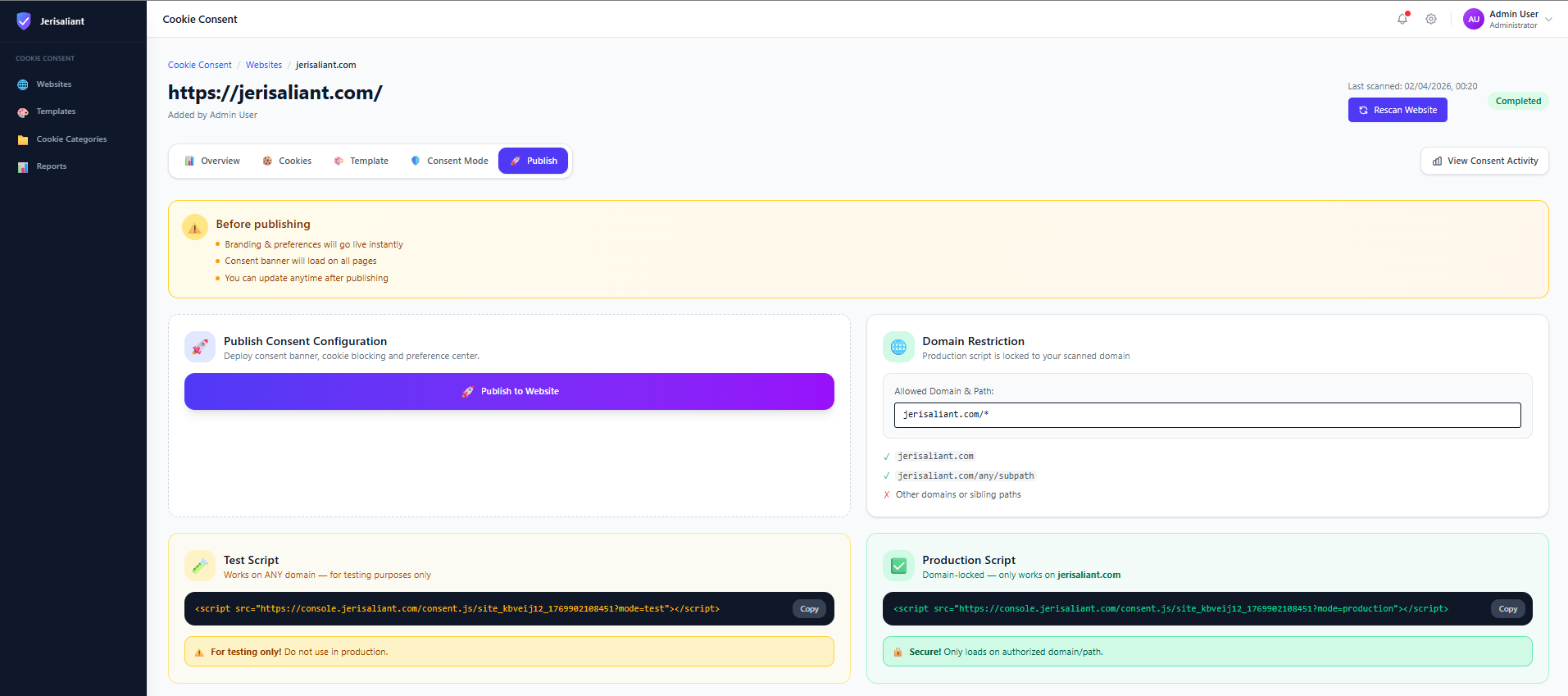Go to the Consent Mode tab

click(x=449, y=161)
